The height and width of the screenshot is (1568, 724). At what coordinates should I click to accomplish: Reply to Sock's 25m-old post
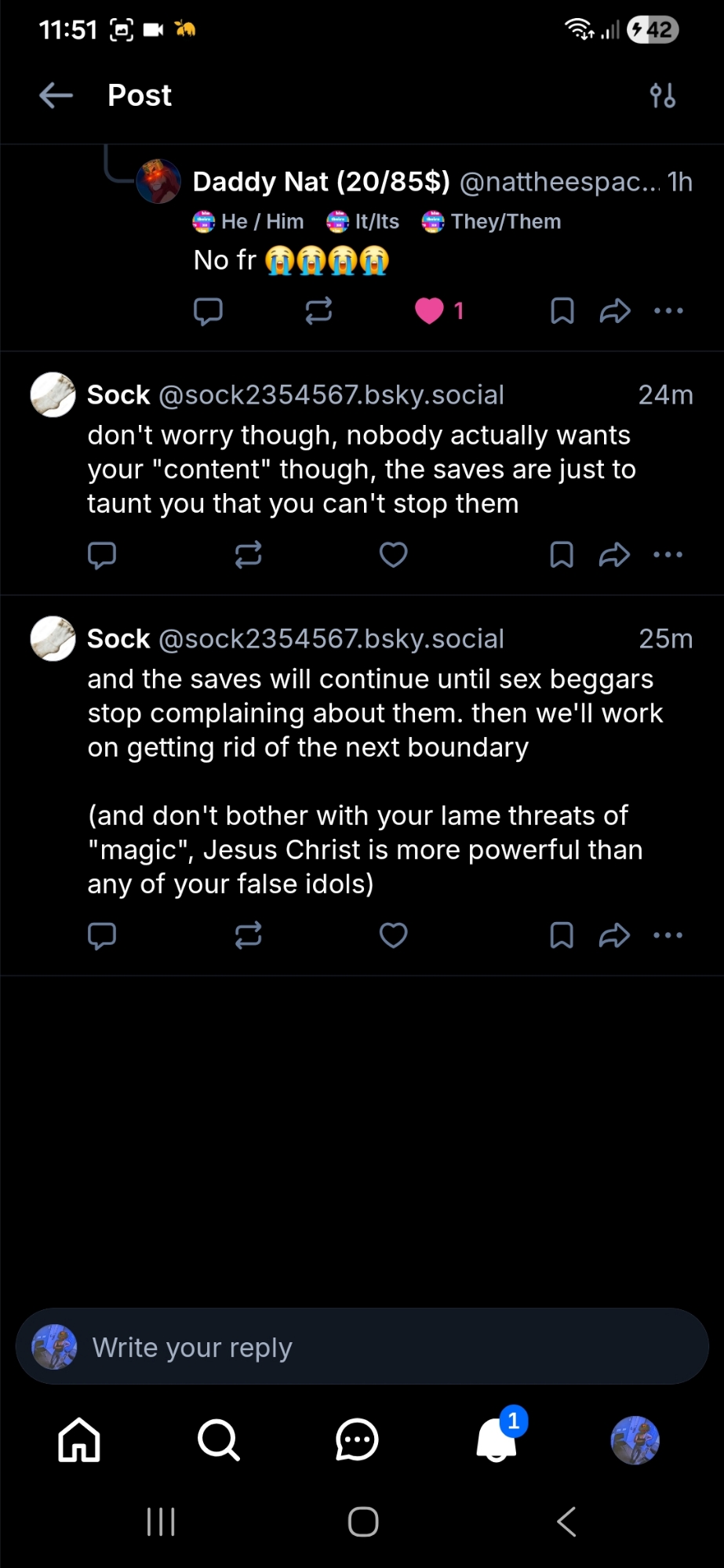tap(102, 935)
